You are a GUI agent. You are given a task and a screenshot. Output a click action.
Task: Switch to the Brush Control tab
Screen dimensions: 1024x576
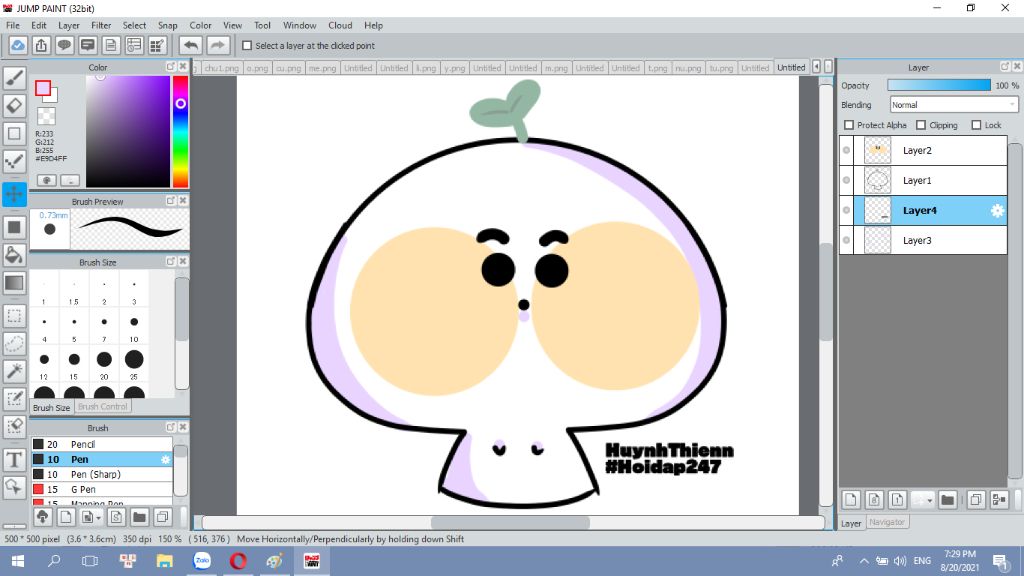point(103,406)
